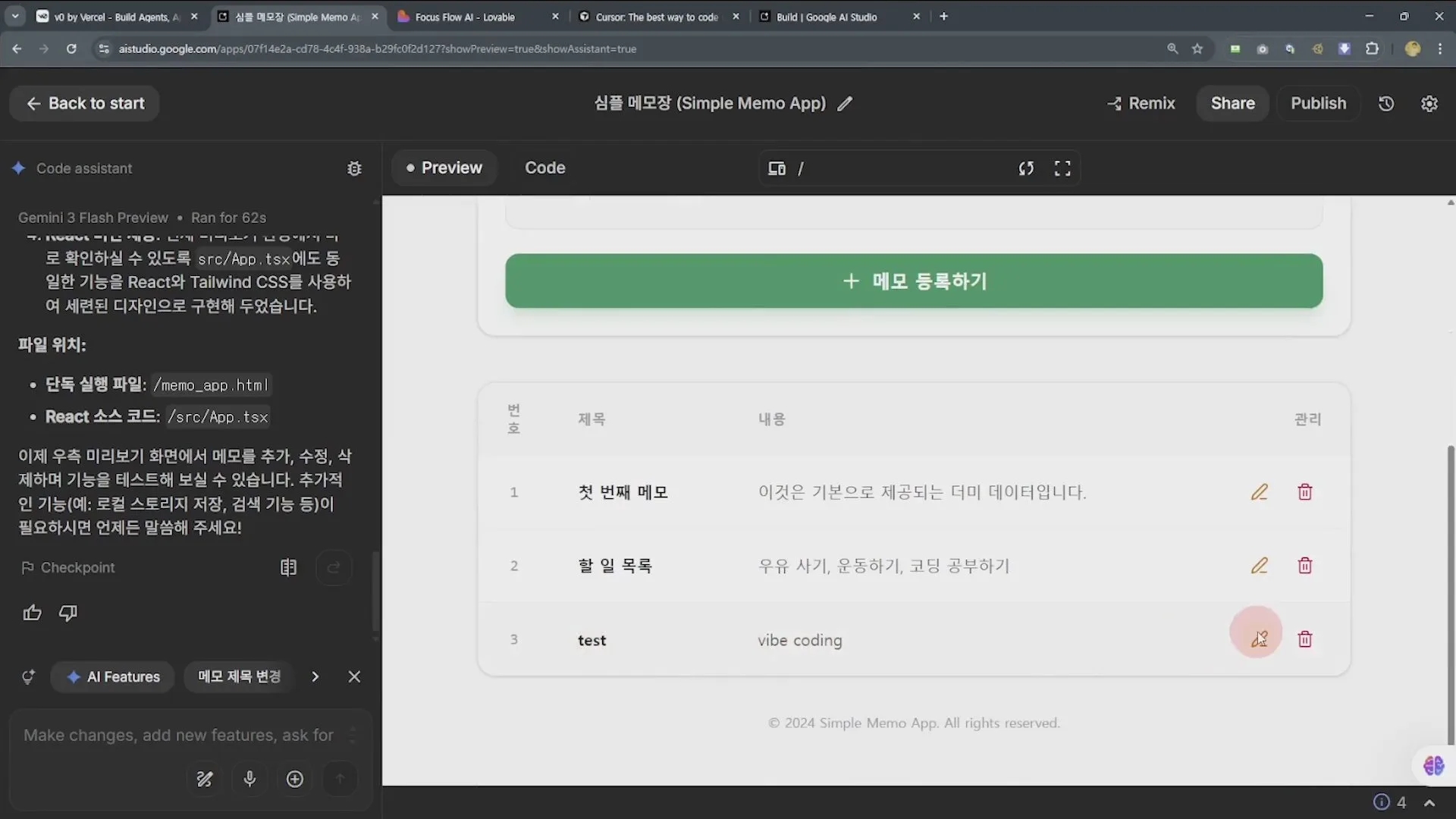Image resolution: width=1456 pixels, height=819 pixels.
Task: Open the Code assistant debug settings icon
Action: pos(354,168)
